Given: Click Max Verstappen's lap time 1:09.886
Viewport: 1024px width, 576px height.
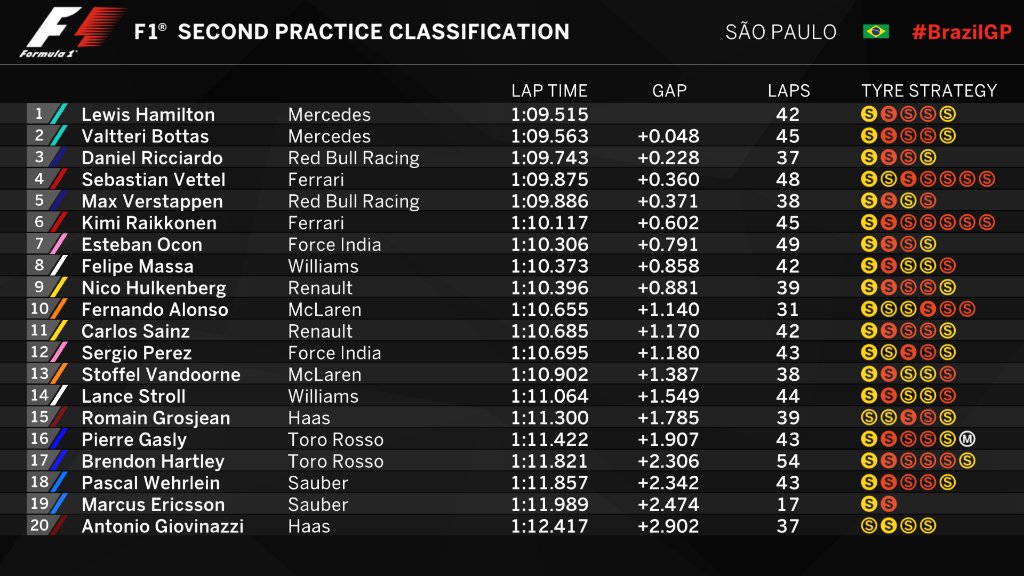Looking at the screenshot, I should pos(549,201).
